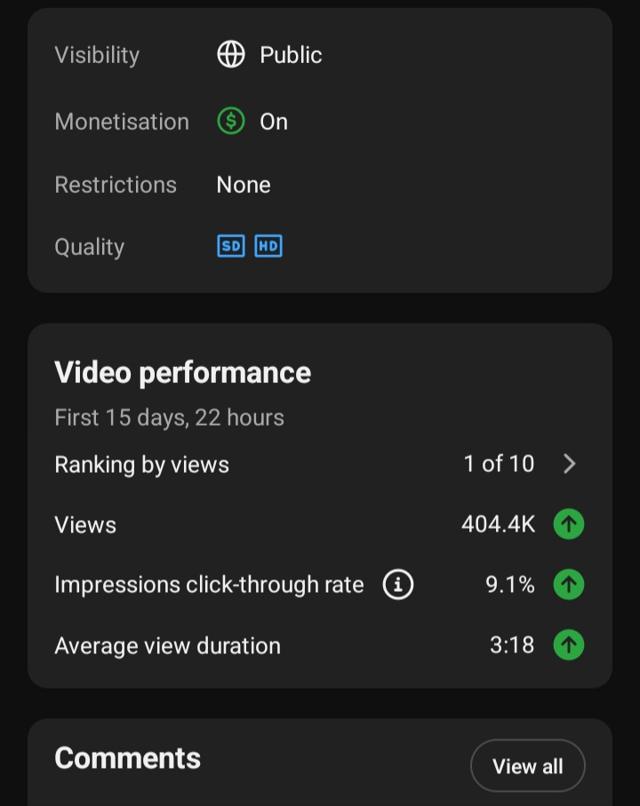Image resolution: width=640 pixels, height=806 pixels.
Task: Select the 404.4K views value
Action: coord(498,524)
